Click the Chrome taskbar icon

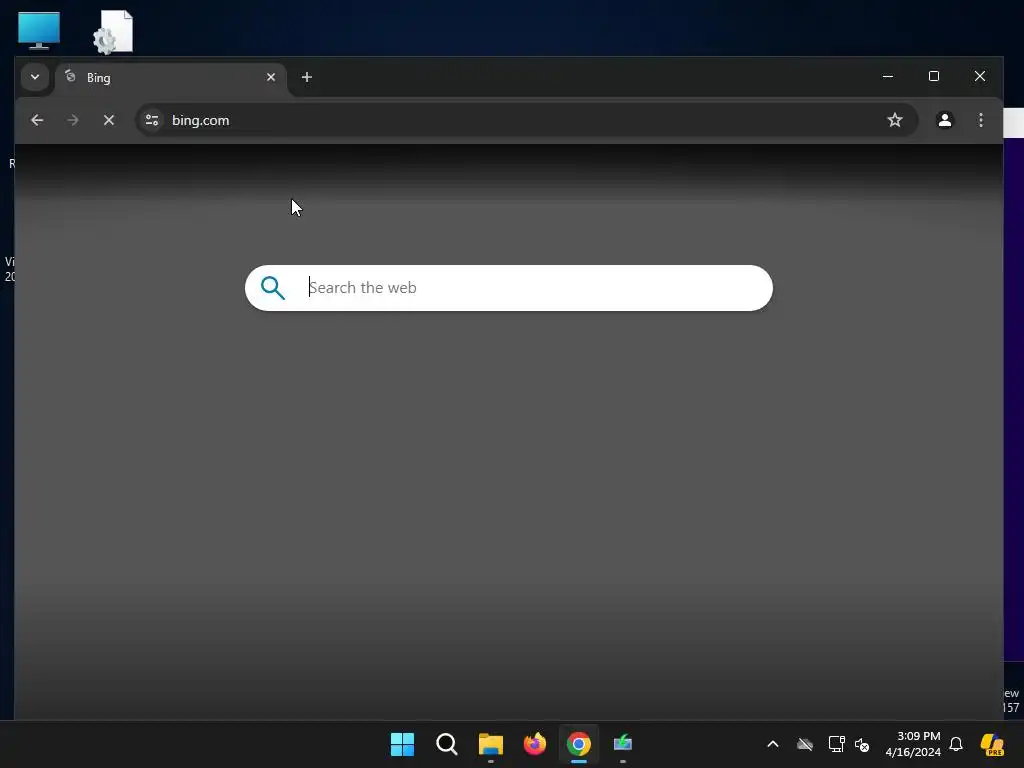(579, 744)
